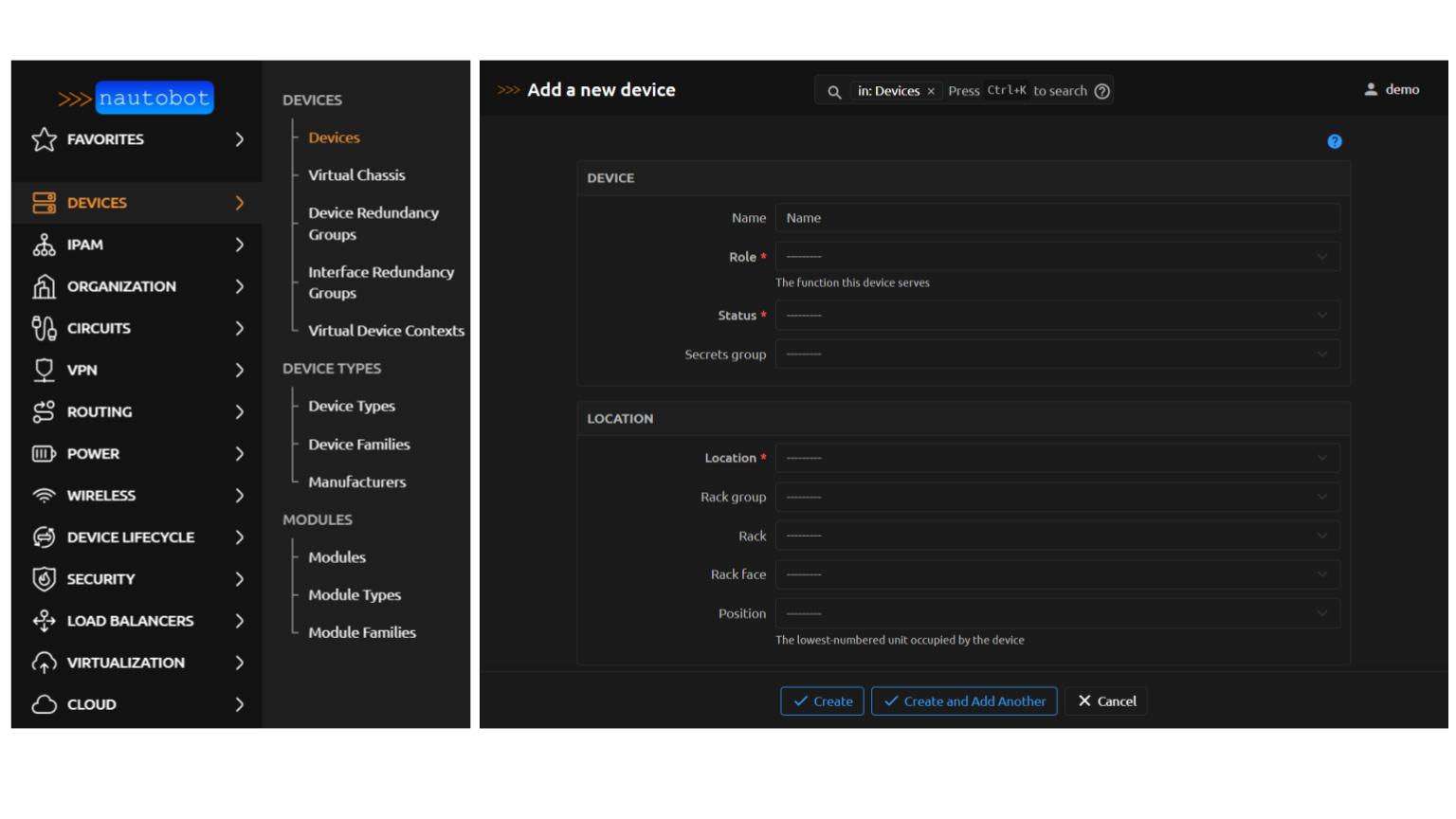Image resolution: width=1456 pixels, height=819 pixels.
Task: Cancel the new device form
Action: click(x=1106, y=701)
